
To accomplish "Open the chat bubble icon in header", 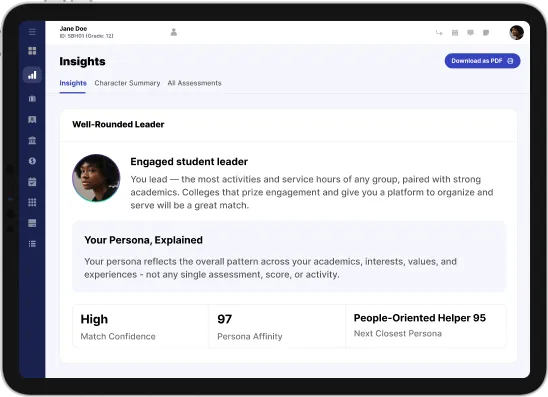I will point(470,33).
